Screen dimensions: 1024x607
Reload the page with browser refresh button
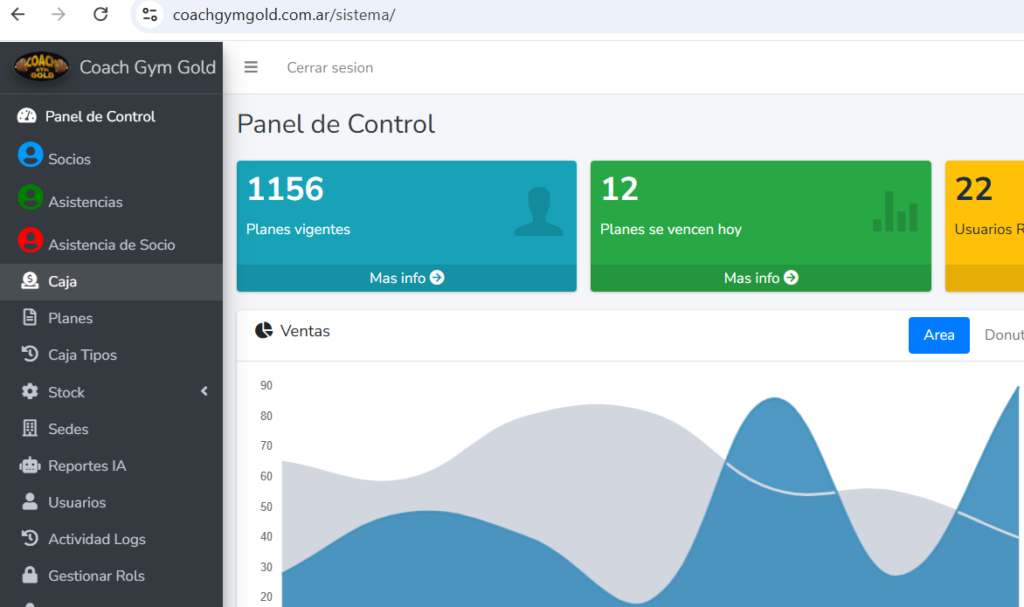coord(100,14)
